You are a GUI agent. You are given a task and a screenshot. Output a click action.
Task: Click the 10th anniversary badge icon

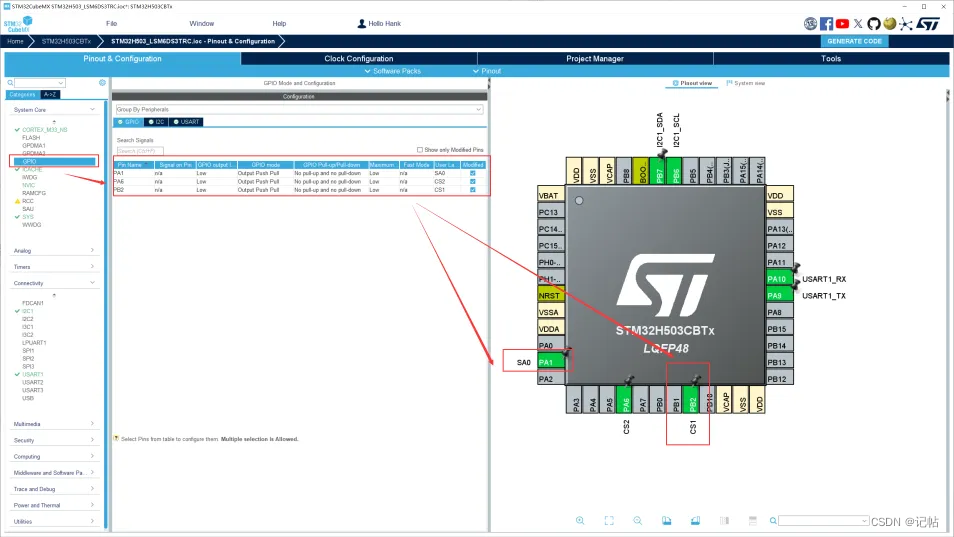810,24
